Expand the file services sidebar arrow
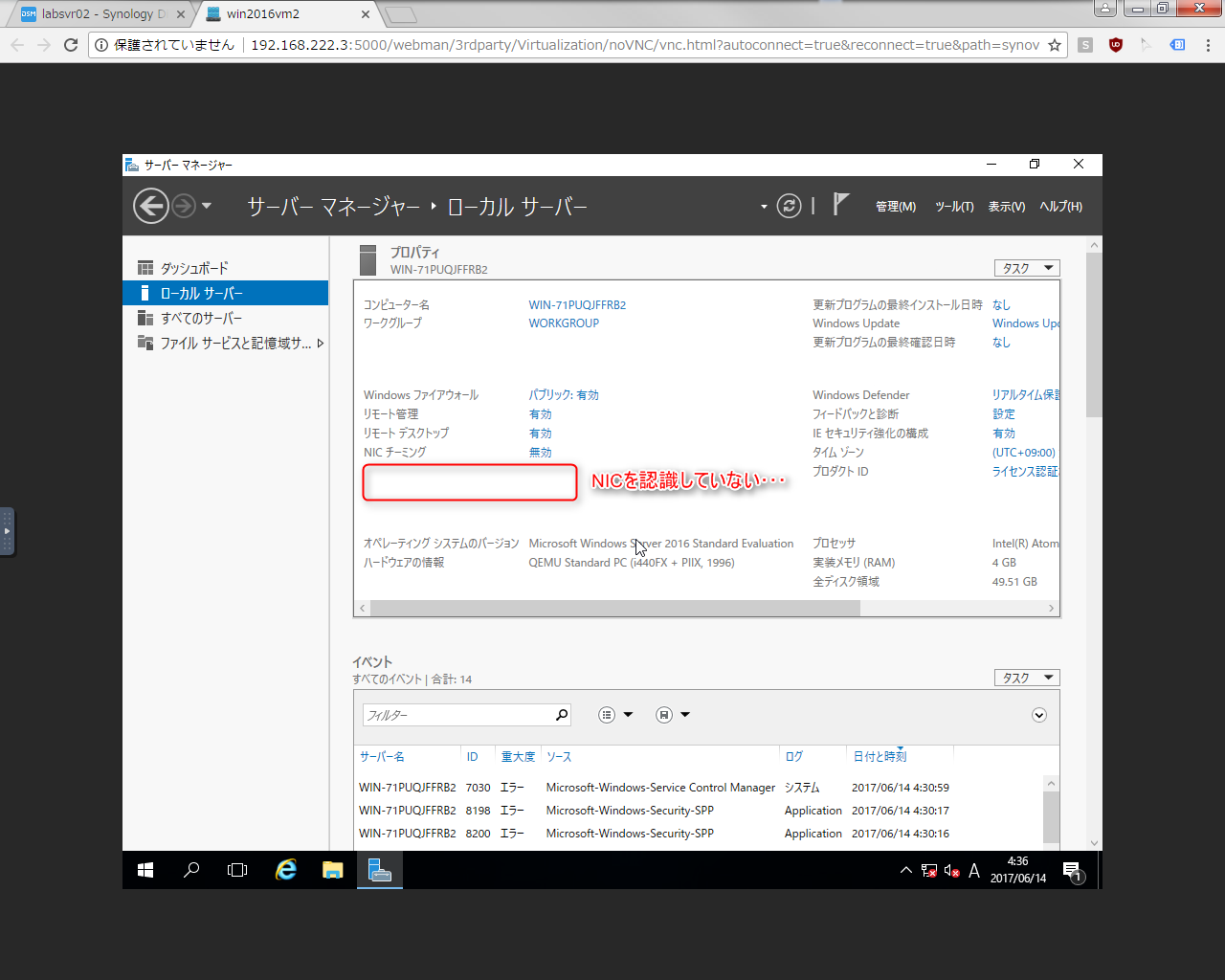This screenshot has height=980, width=1225. point(320,343)
